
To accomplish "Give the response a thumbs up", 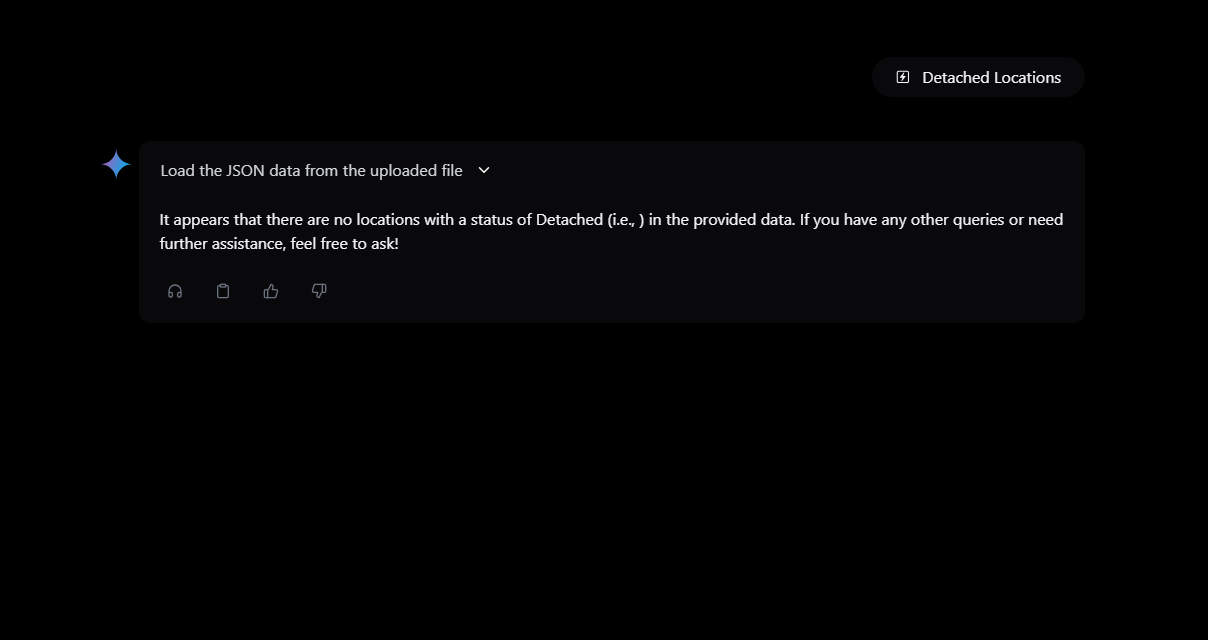I will click(271, 291).
